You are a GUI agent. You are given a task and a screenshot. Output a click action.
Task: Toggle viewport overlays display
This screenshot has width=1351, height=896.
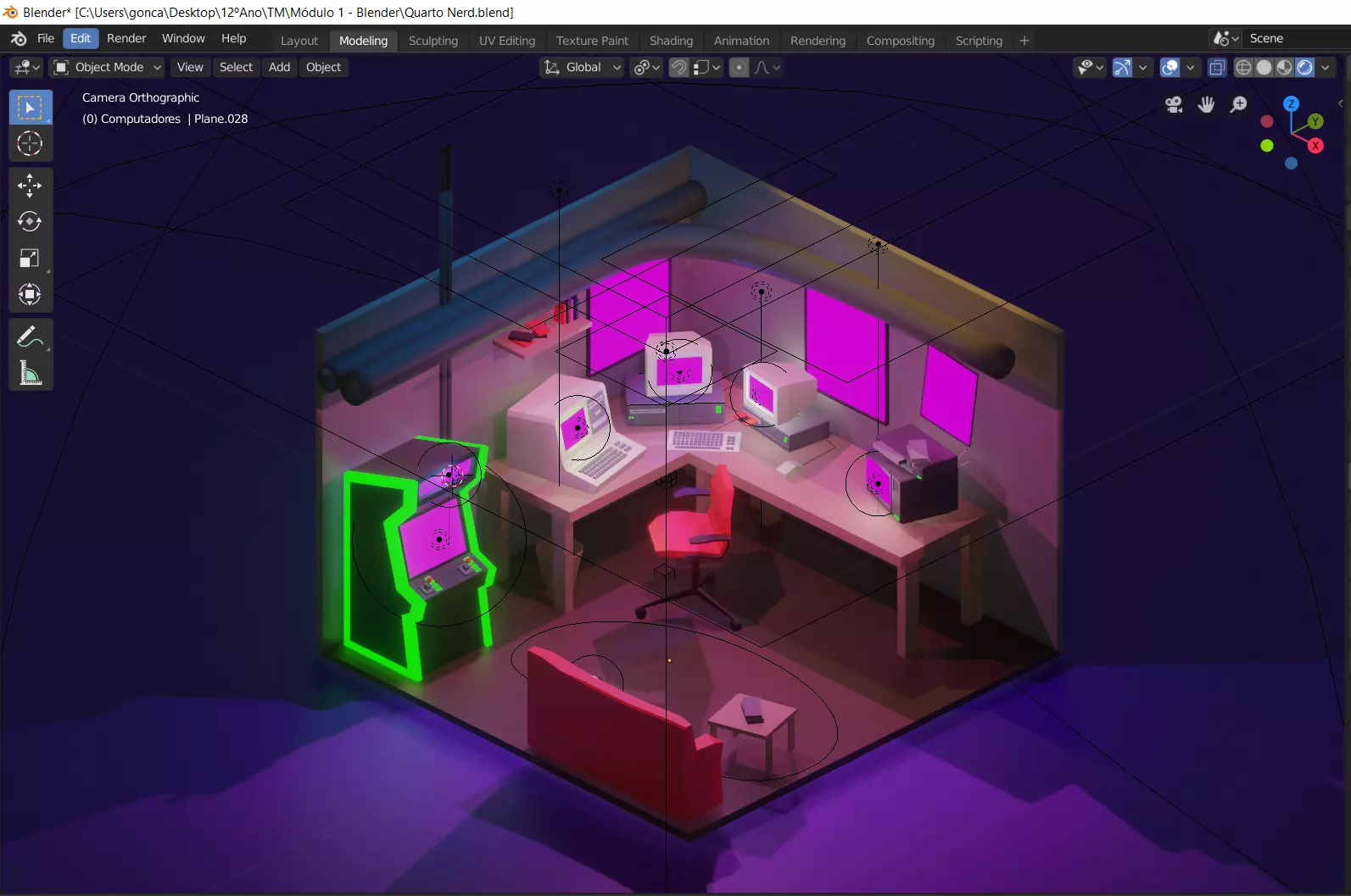[1170, 68]
